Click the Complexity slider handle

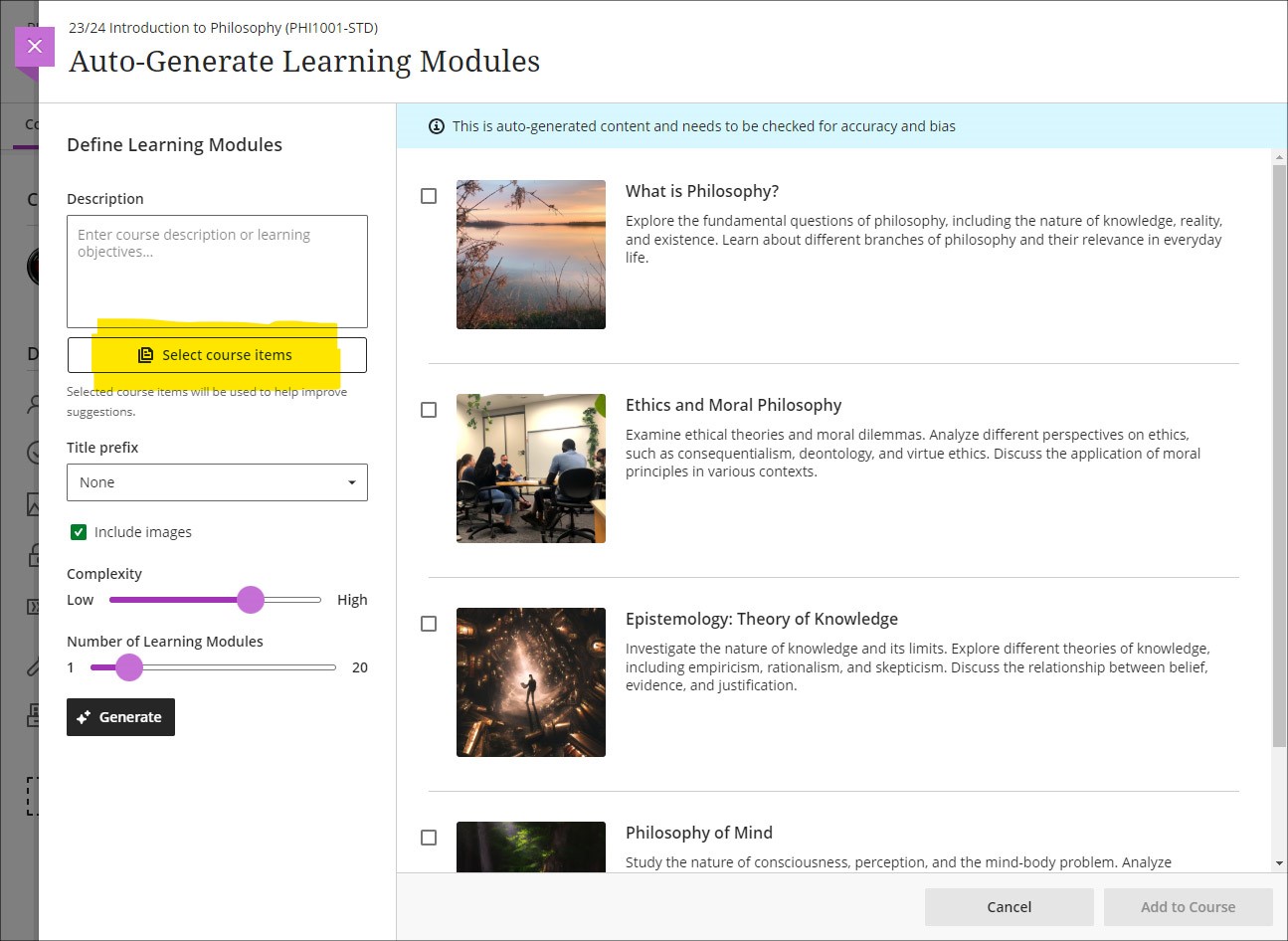[251, 599]
